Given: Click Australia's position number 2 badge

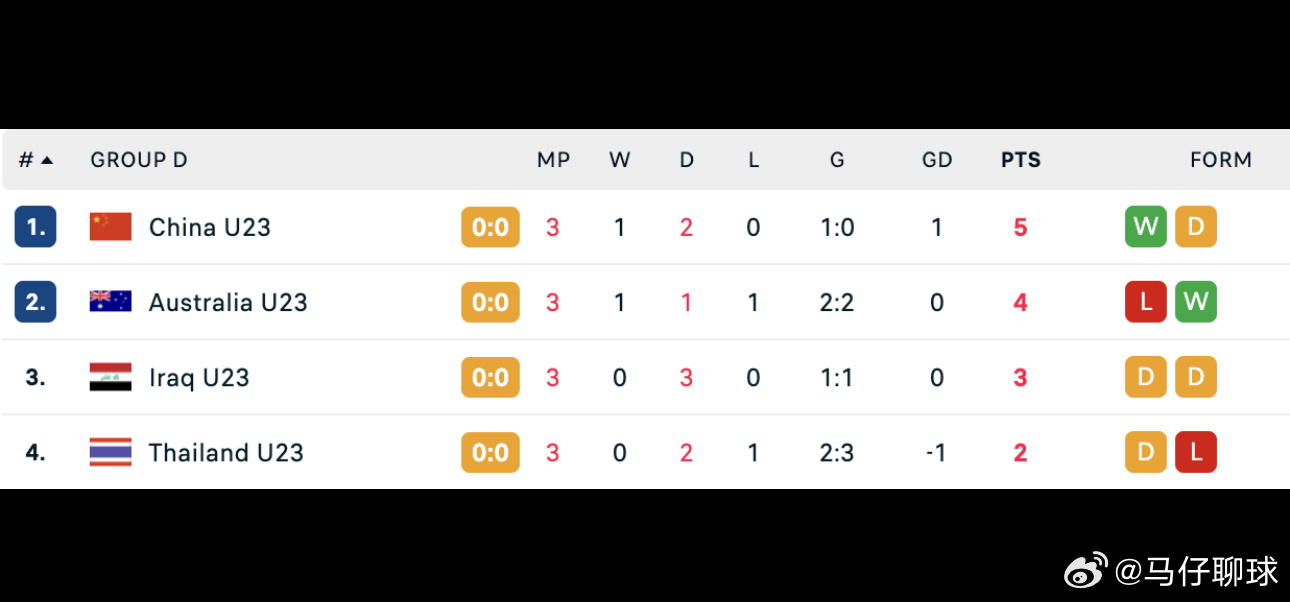Looking at the screenshot, I should [x=35, y=302].
